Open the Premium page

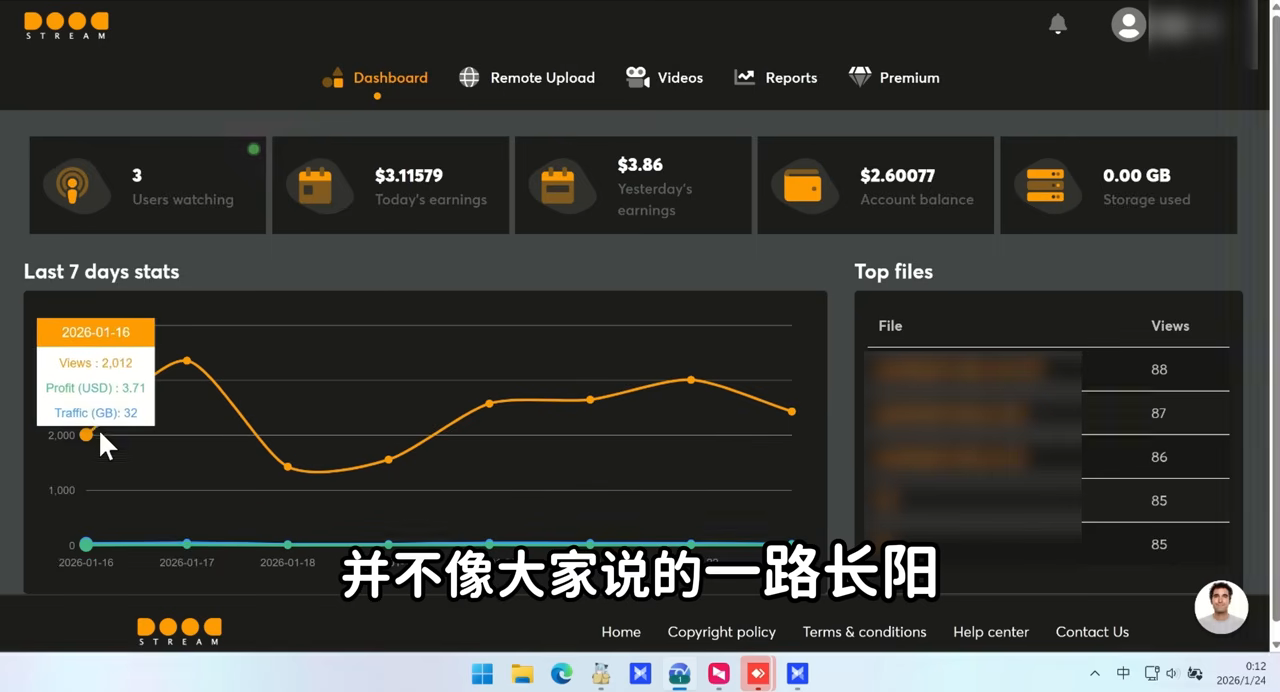pyautogui.click(x=894, y=78)
